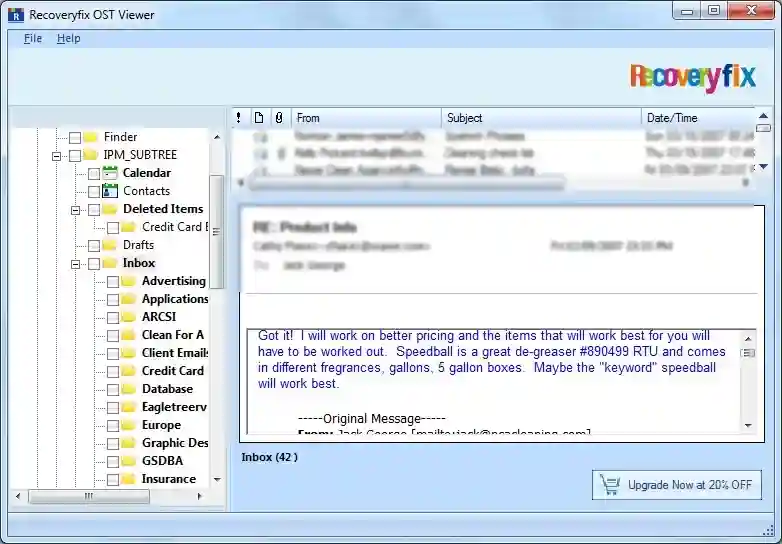782x544 pixels.
Task: Select the Contacts tree item
Action: pos(147,191)
